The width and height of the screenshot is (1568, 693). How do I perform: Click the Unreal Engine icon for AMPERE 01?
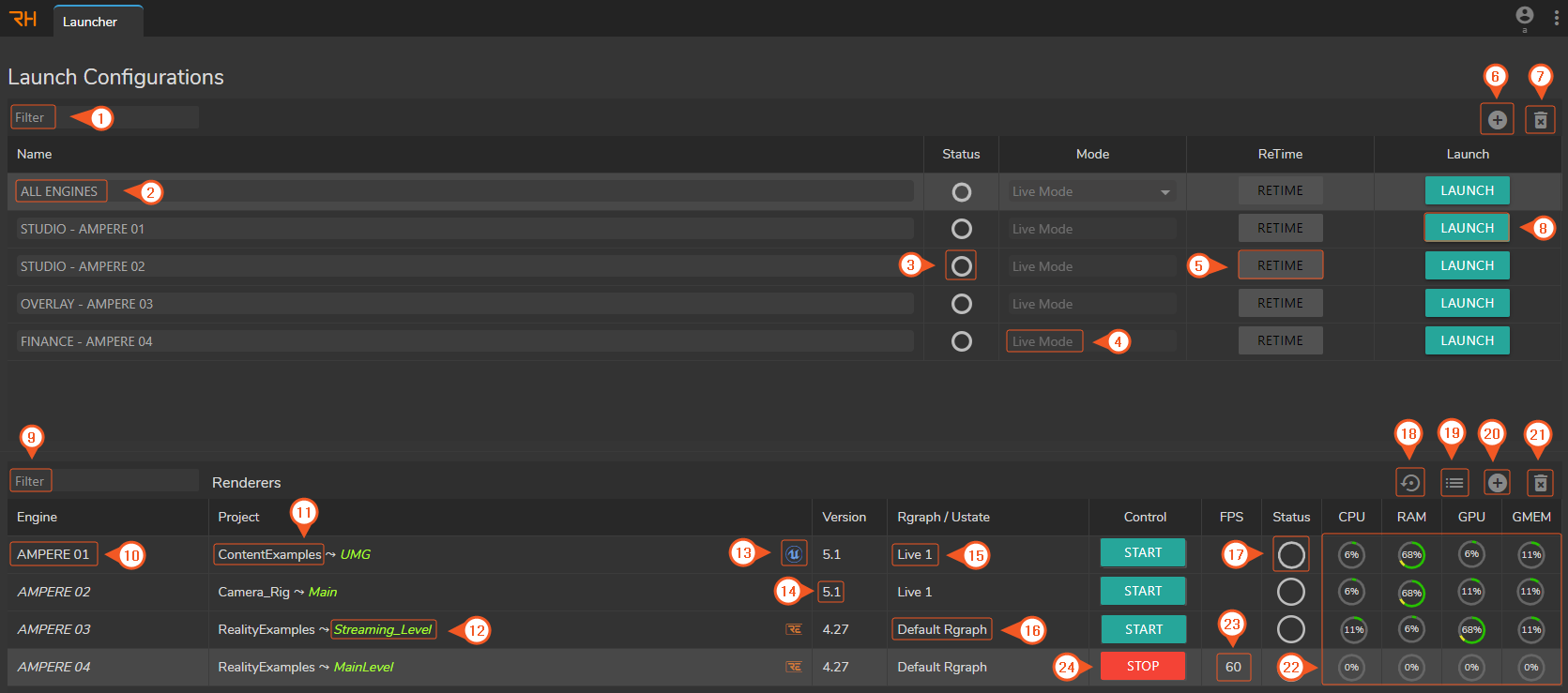794,554
